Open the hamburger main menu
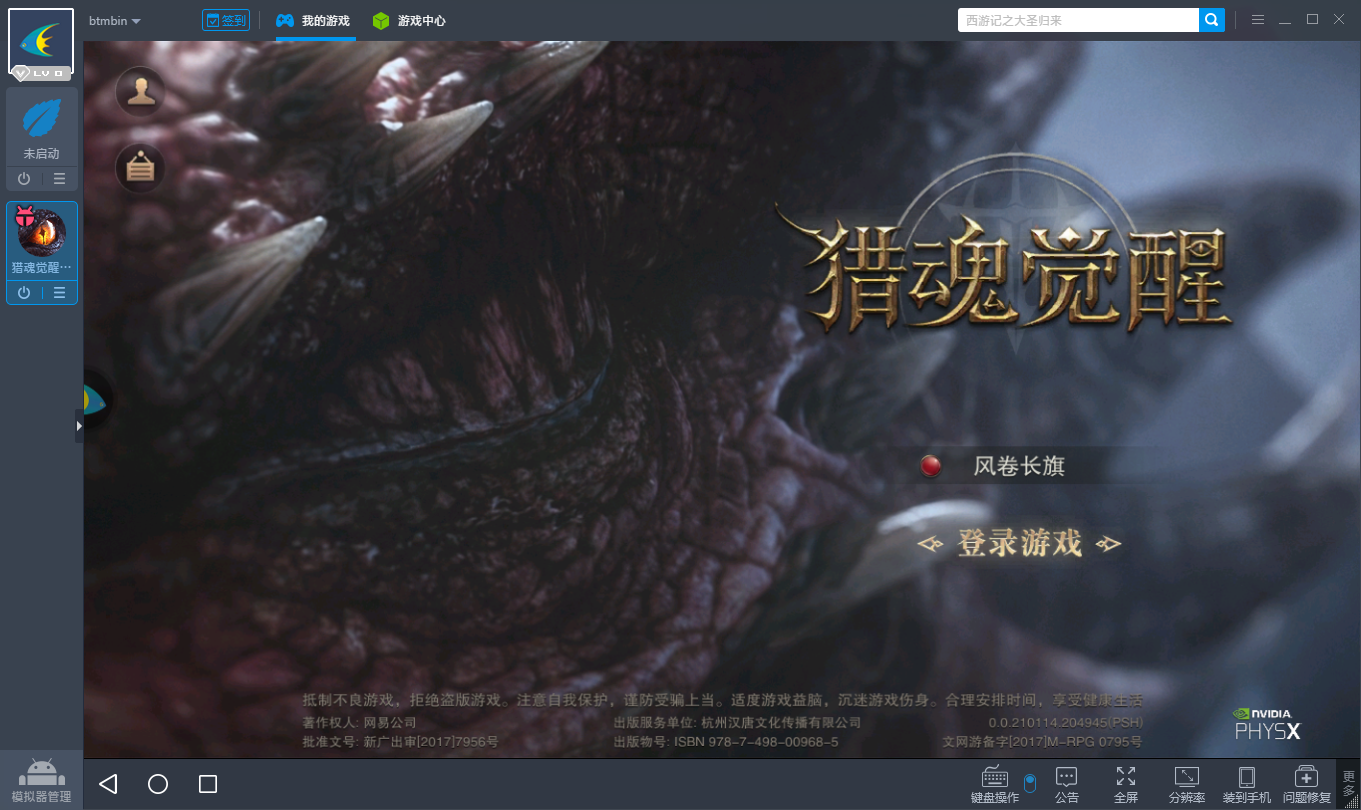Image resolution: width=1361 pixels, height=810 pixels. pyautogui.click(x=1258, y=20)
